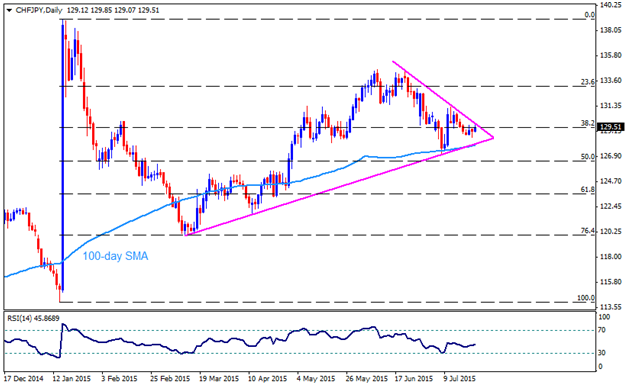Image resolution: width=628 pixels, height=387 pixels.
Task: Click the magenta triangle apex point
Action: coord(493,138)
